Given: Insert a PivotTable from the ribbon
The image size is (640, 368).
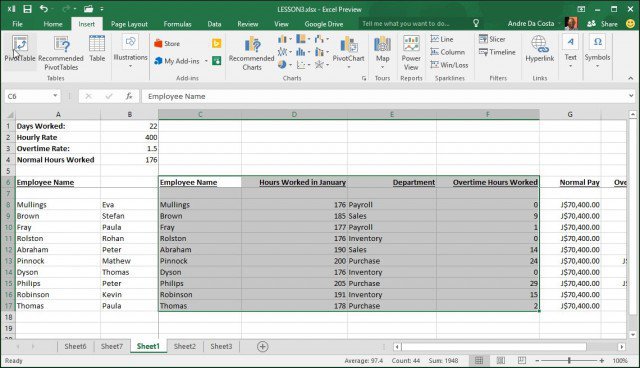Looking at the screenshot, I should tap(20, 49).
